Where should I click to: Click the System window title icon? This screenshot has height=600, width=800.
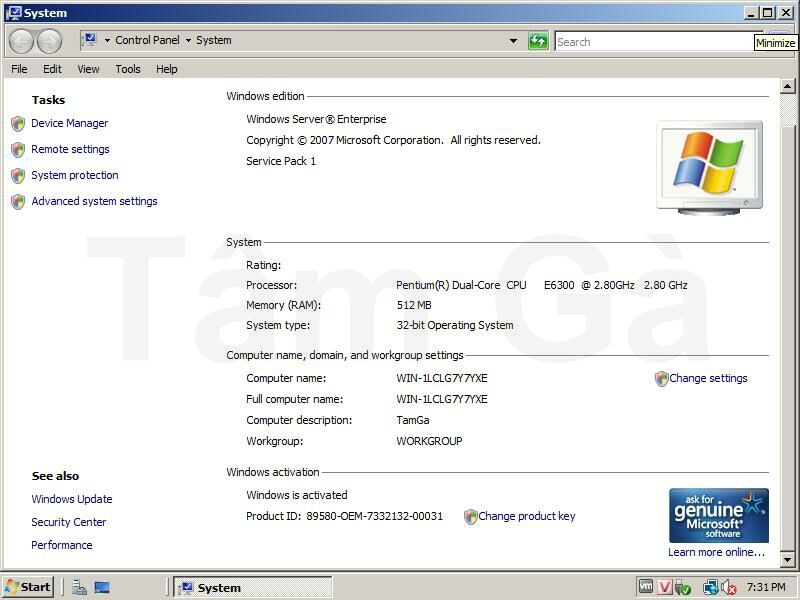click(13, 13)
